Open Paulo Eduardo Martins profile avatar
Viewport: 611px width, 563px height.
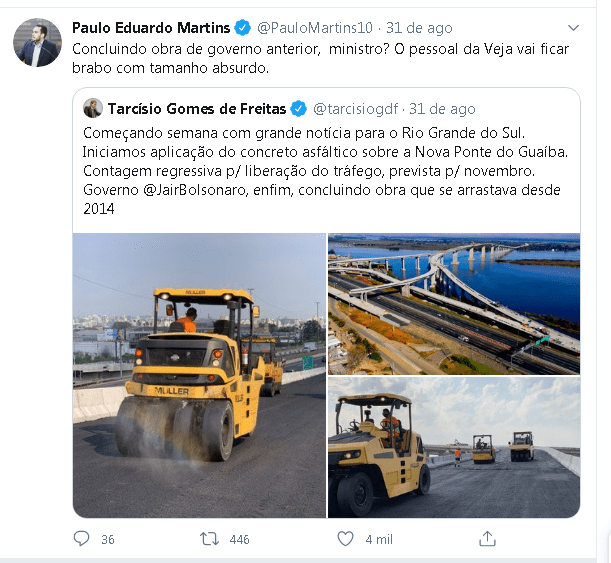37,42
